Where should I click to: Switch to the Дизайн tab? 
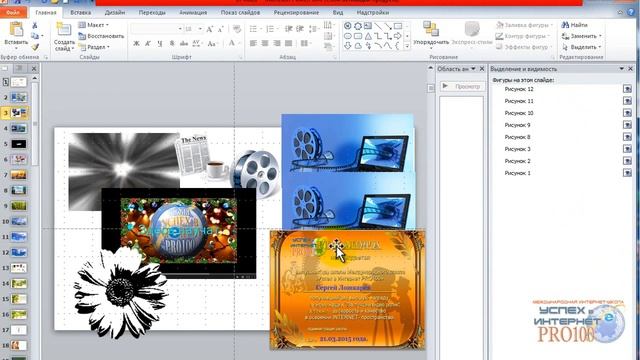(115, 13)
